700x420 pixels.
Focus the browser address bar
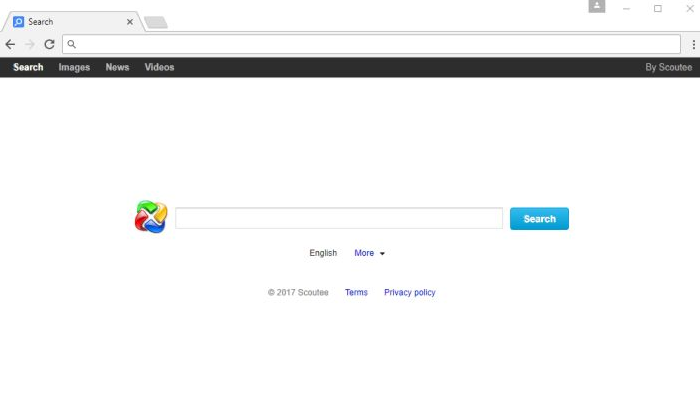371,44
